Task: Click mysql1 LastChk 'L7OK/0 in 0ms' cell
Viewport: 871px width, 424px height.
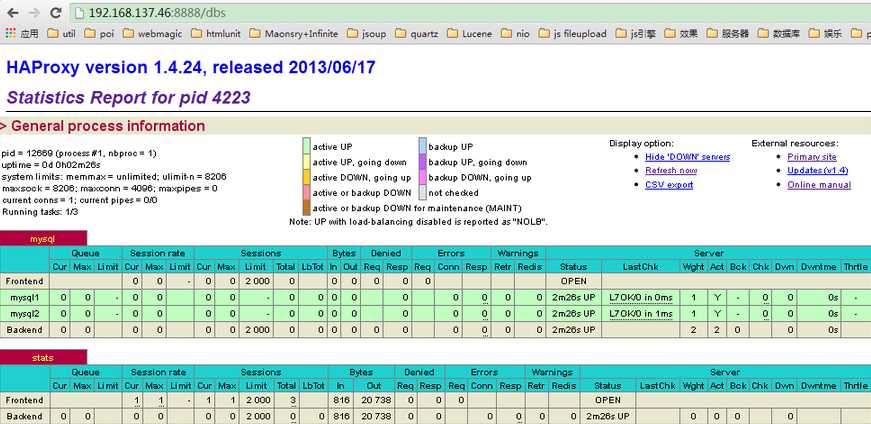Action: (641, 297)
